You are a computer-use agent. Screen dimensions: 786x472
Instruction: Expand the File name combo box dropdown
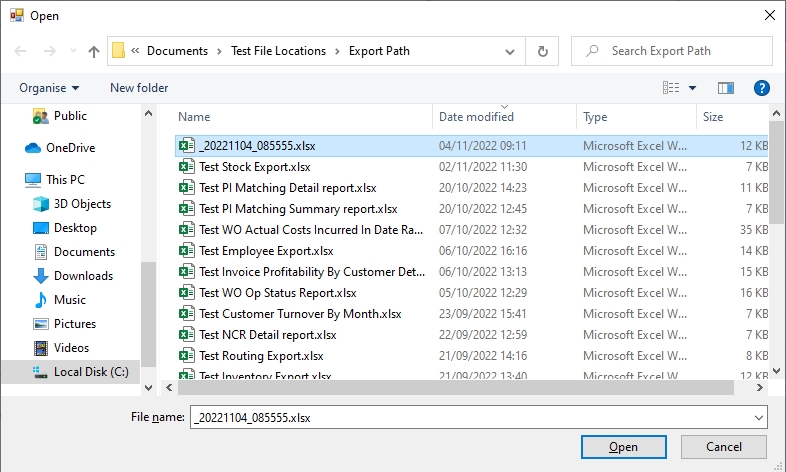[x=758, y=417]
